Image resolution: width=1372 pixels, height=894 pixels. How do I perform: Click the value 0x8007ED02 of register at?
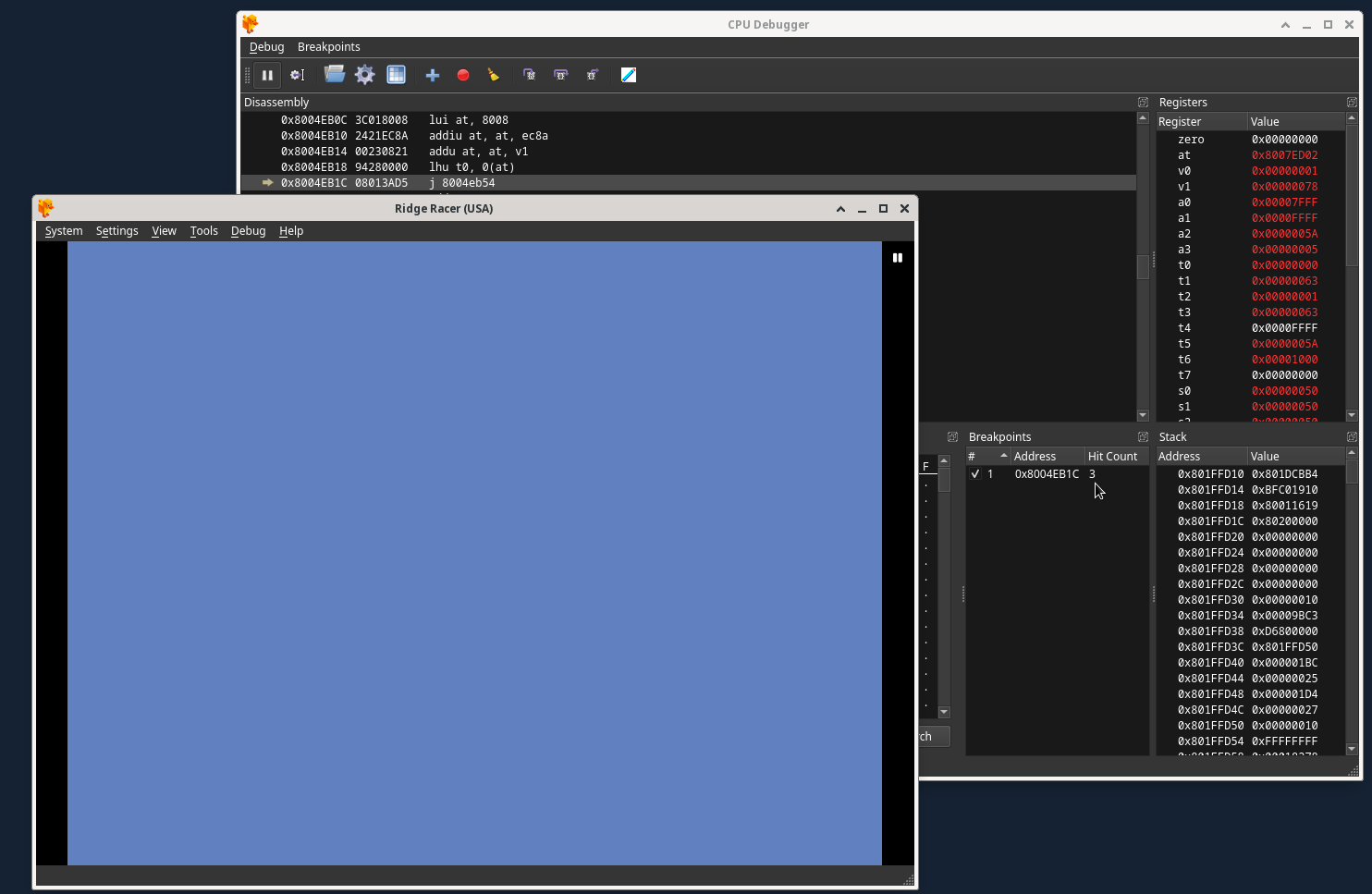pos(1284,155)
